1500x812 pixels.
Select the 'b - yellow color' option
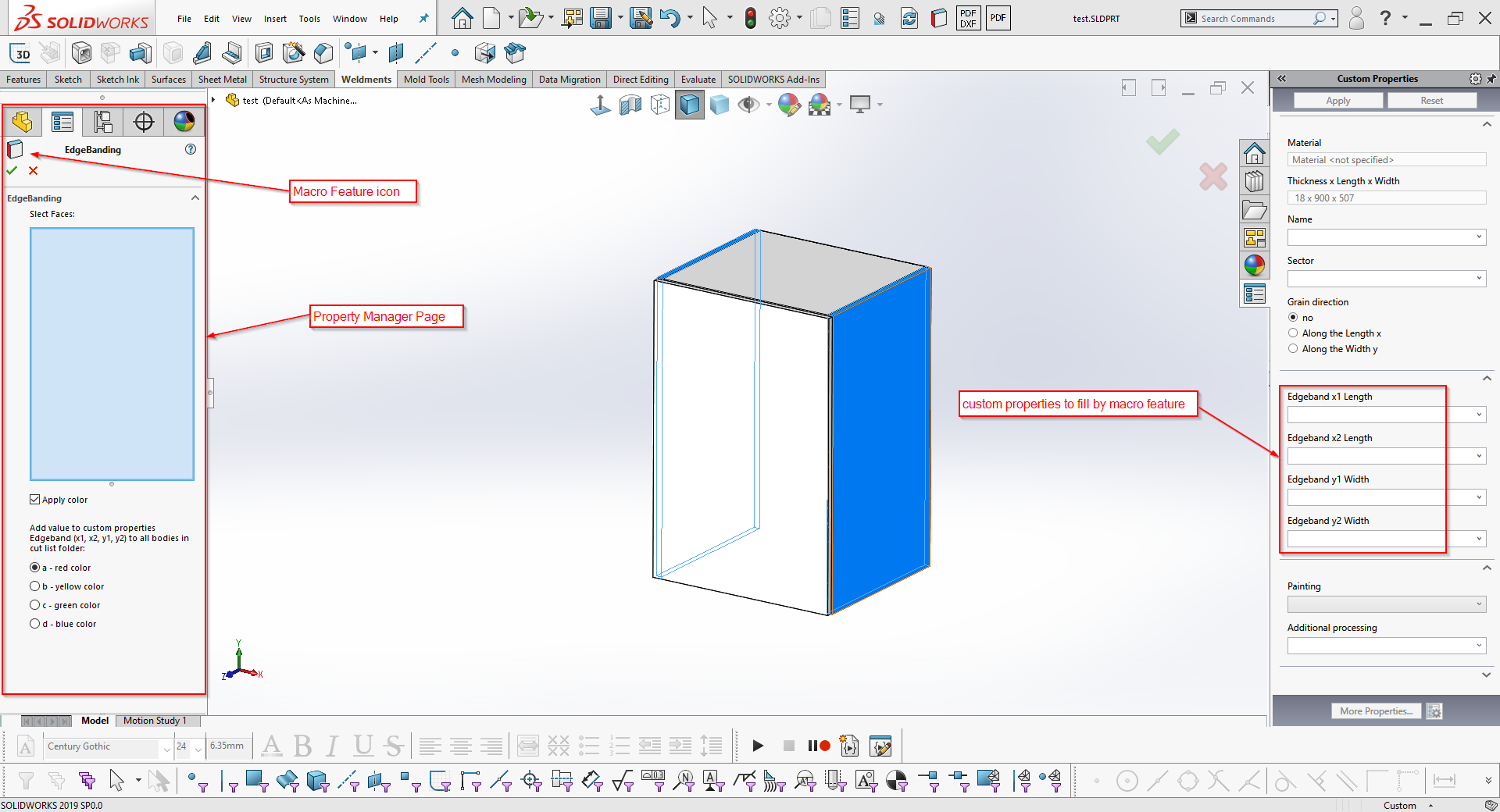[34, 586]
